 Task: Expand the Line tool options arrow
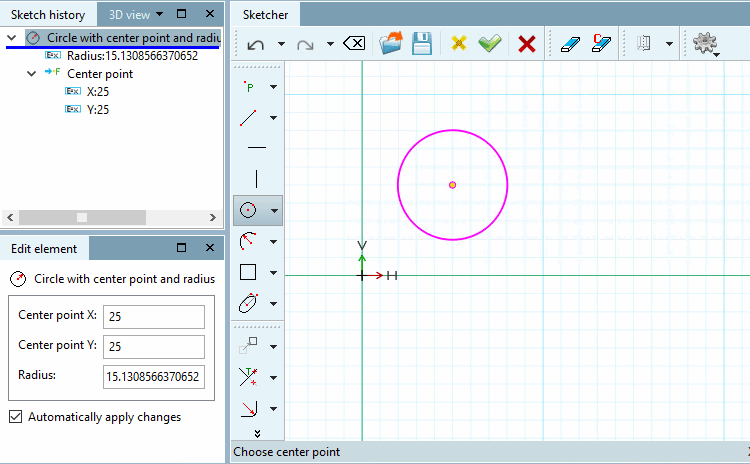pos(274,118)
